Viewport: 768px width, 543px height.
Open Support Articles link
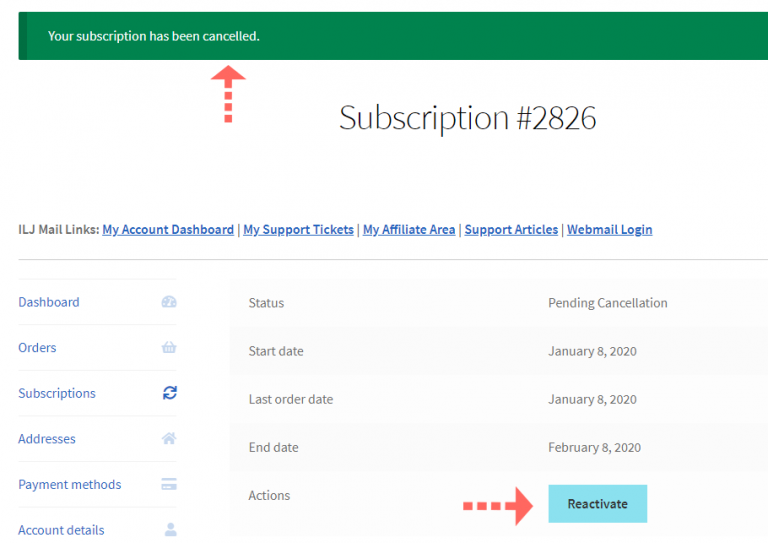511,229
